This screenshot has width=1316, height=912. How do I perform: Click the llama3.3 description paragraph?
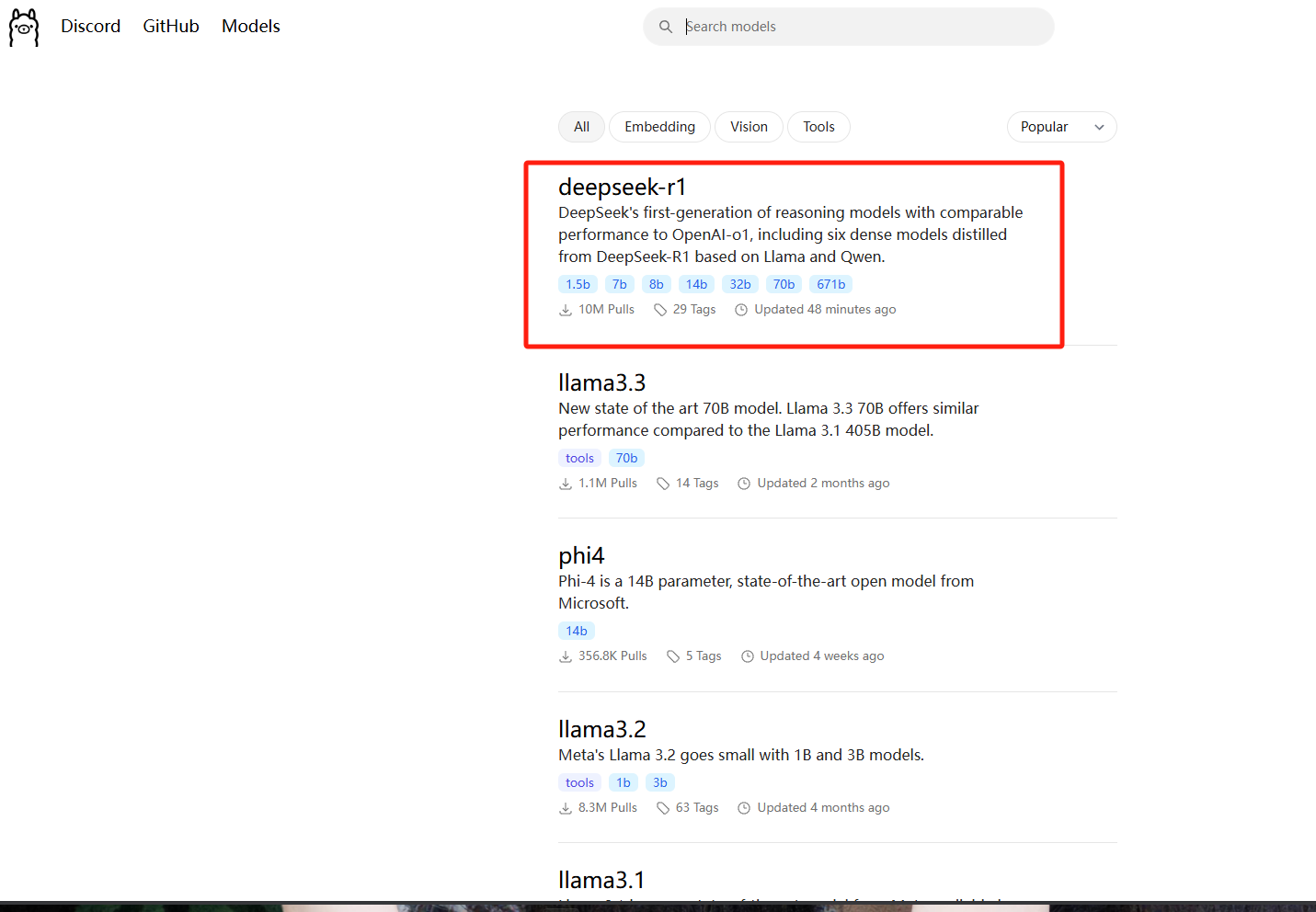(769, 419)
